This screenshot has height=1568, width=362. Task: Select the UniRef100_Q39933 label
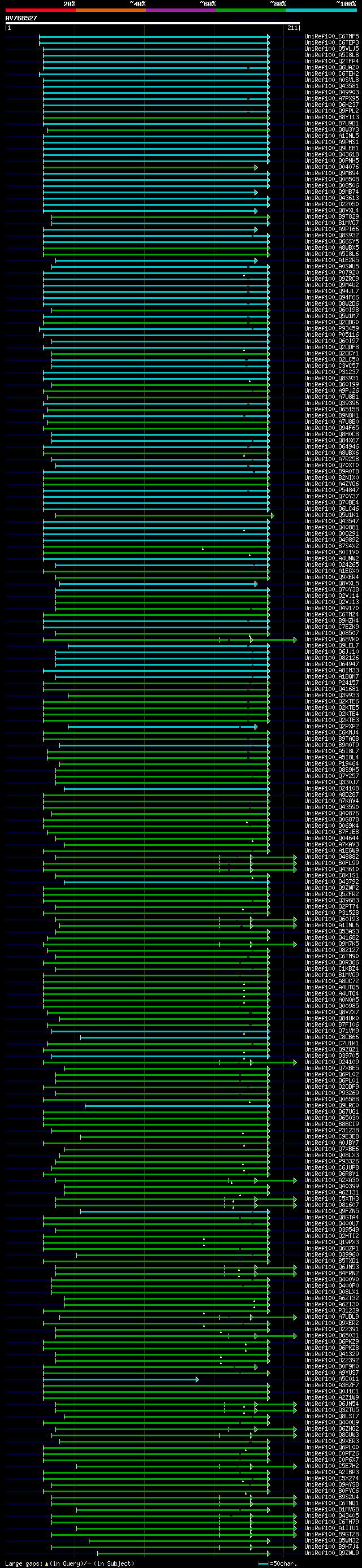point(331,695)
